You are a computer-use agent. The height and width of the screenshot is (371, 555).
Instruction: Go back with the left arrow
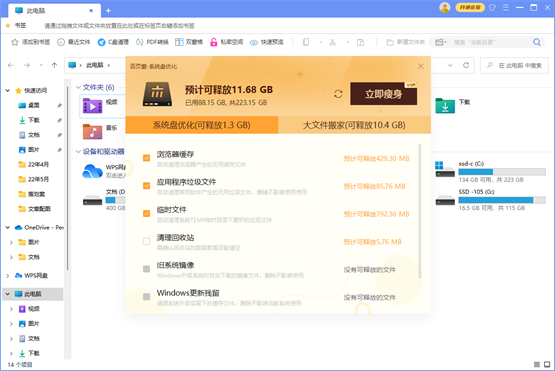pos(11,65)
